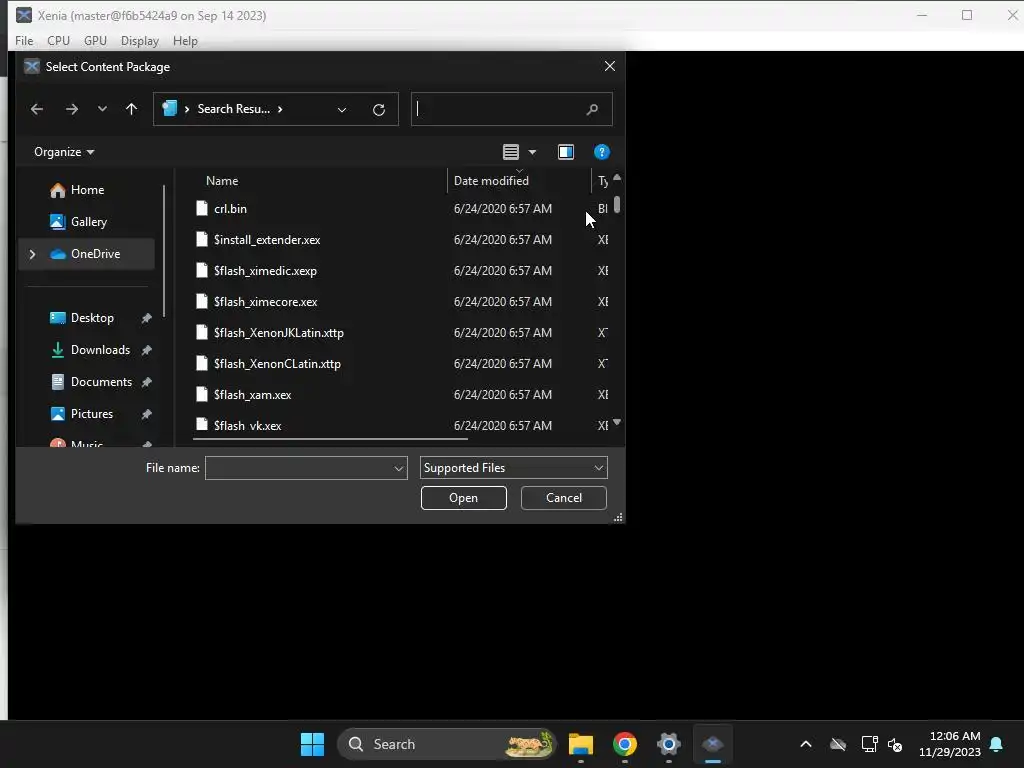1024x768 pixels.
Task: Click the crl.bin file icon
Action: (x=202, y=208)
